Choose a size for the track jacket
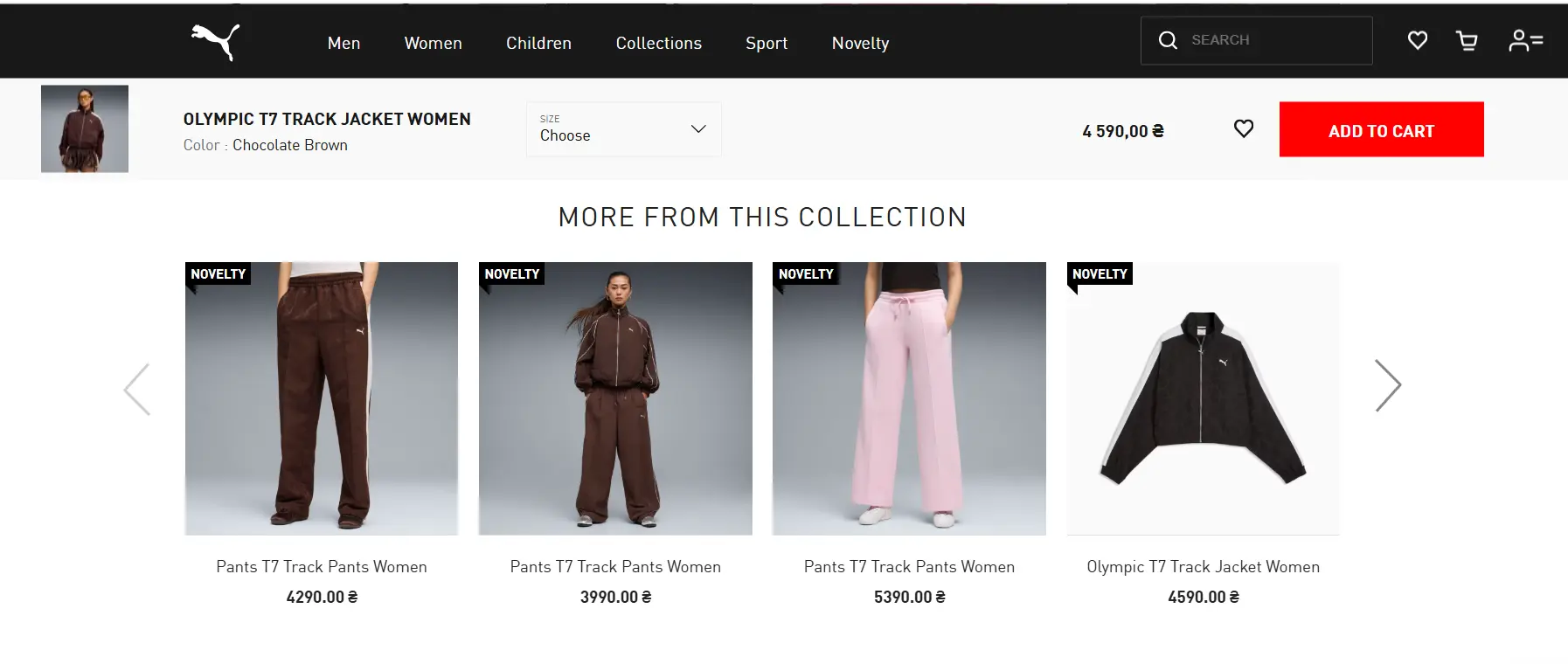This screenshot has width=1568, height=664. pos(623,129)
